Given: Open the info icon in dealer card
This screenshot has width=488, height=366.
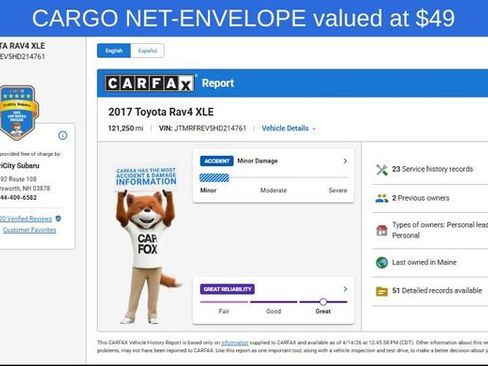Looking at the screenshot, I should tap(63, 135).
